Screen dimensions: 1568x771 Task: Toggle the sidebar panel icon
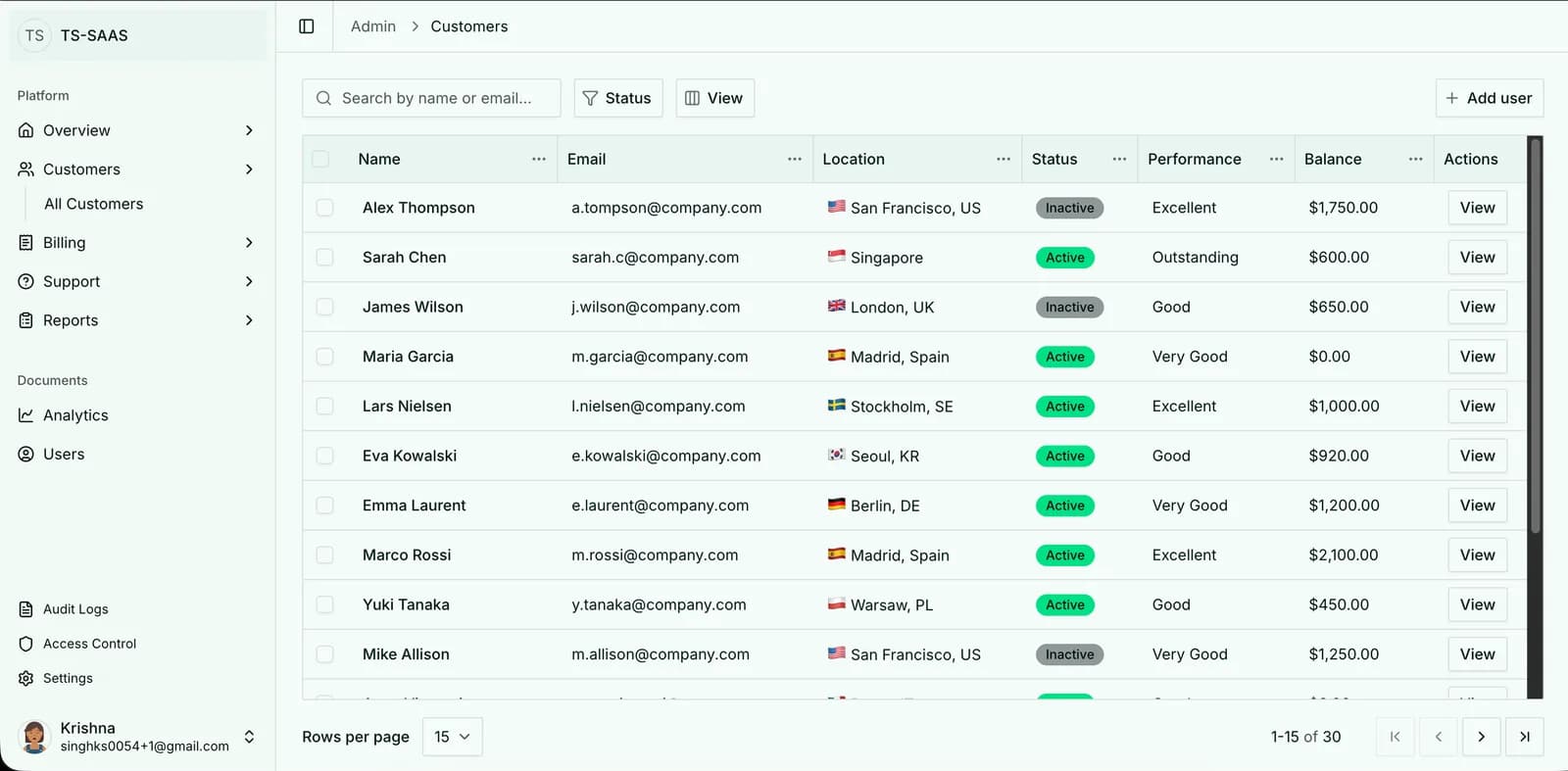[x=307, y=26]
